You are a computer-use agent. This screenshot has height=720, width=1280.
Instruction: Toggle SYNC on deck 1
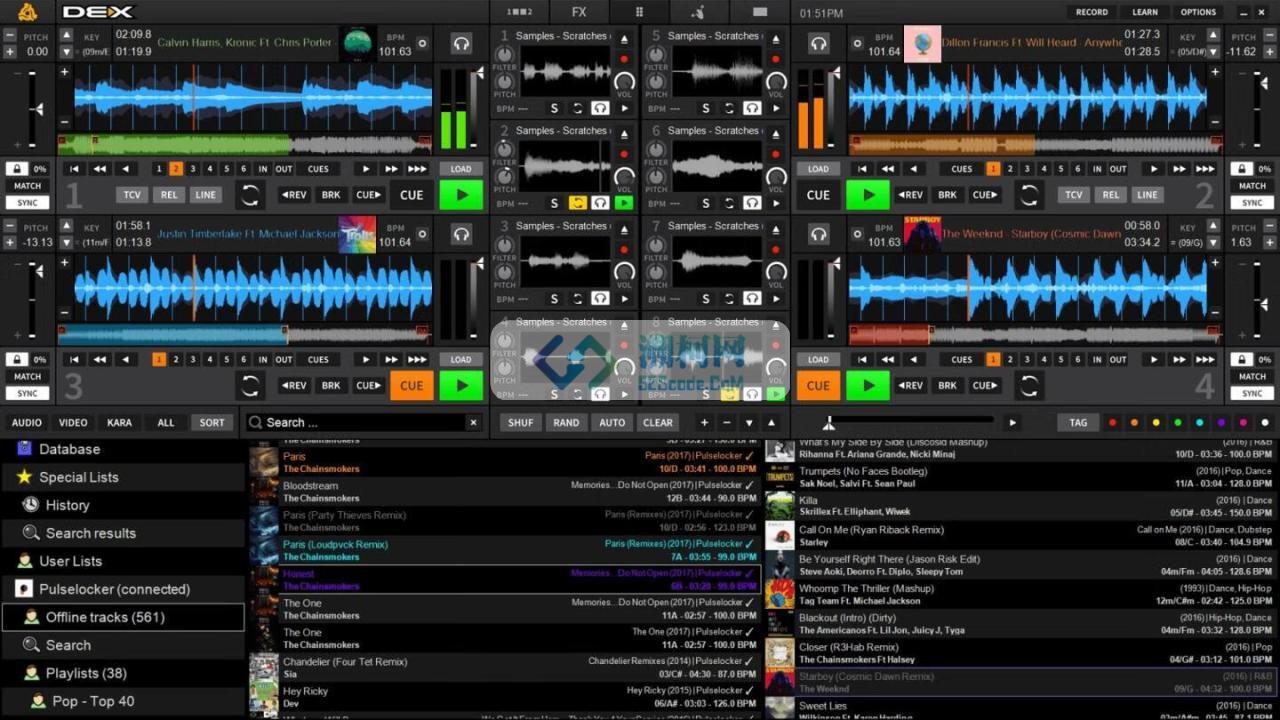(x=27, y=203)
